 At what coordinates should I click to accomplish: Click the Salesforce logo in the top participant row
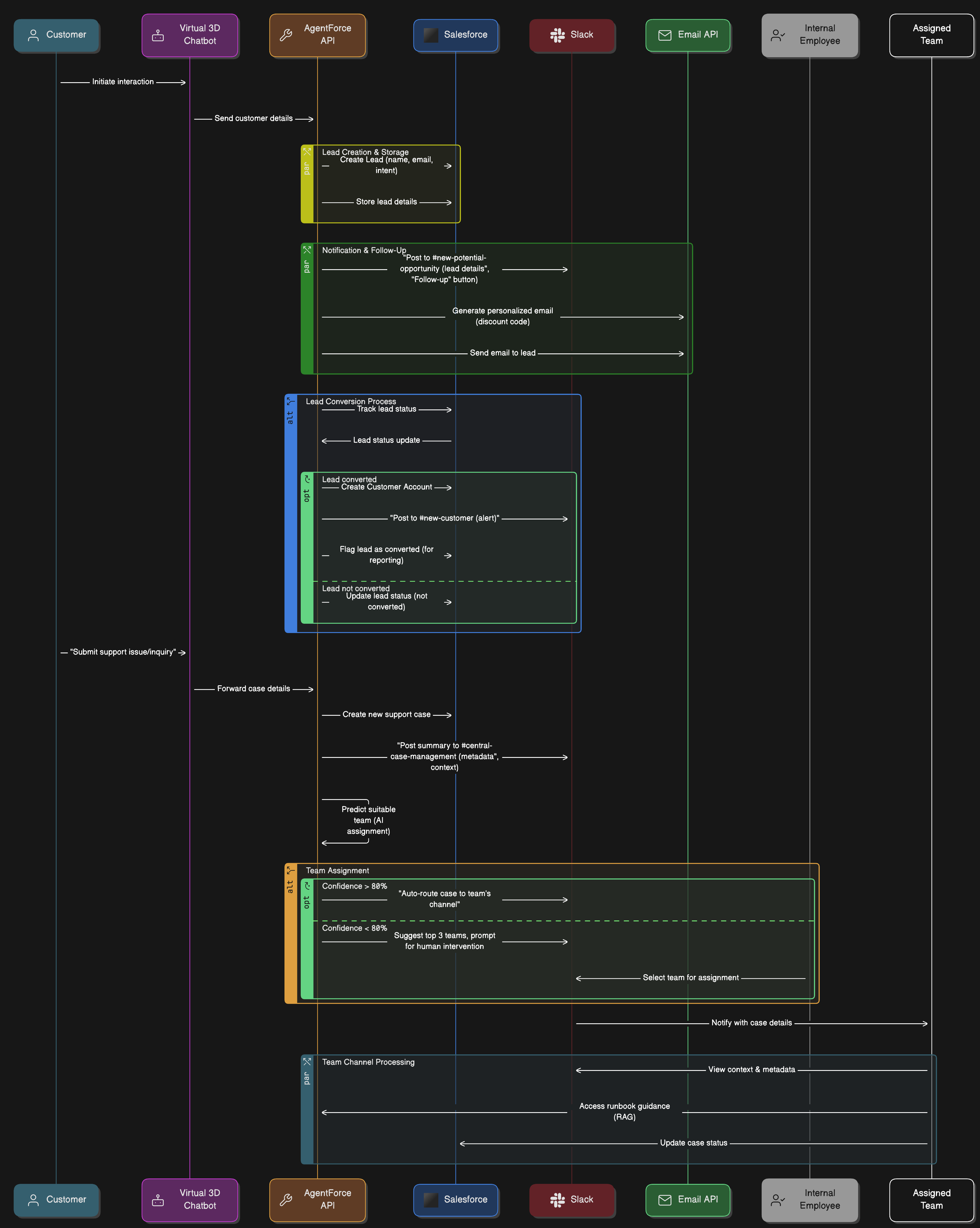[431, 35]
